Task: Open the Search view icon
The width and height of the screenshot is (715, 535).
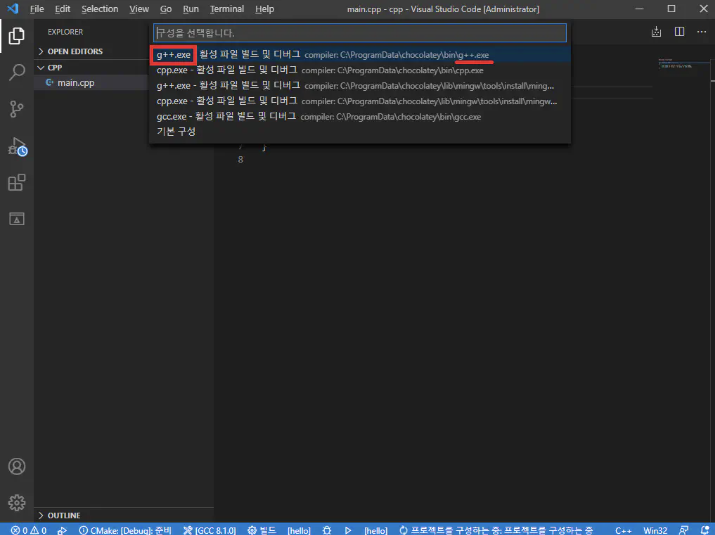Action: pyautogui.click(x=16, y=72)
